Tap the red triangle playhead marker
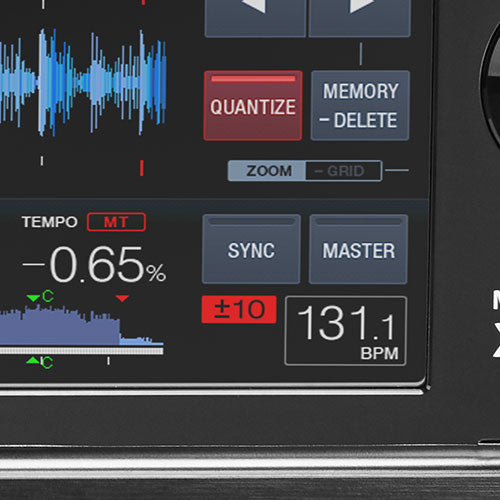This screenshot has height=500, width=500. pyautogui.click(x=122, y=298)
